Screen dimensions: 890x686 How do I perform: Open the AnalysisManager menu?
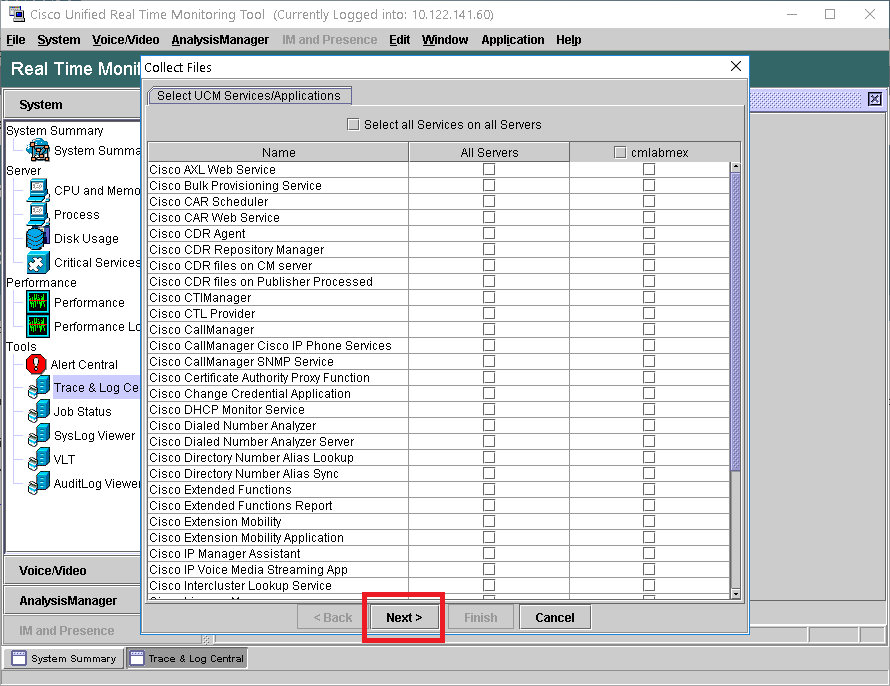[x=220, y=40]
